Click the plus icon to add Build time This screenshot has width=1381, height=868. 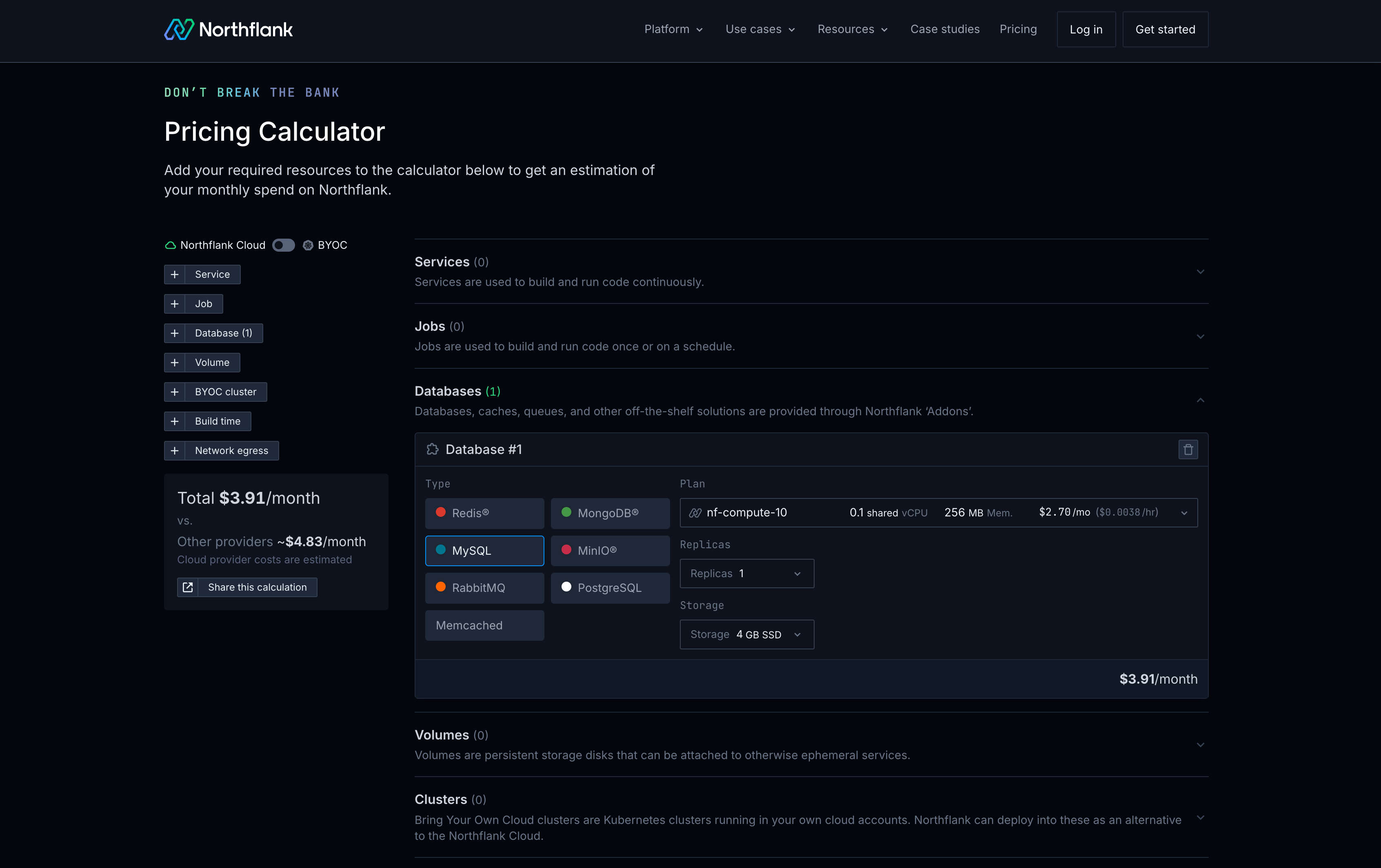[x=175, y=421]
